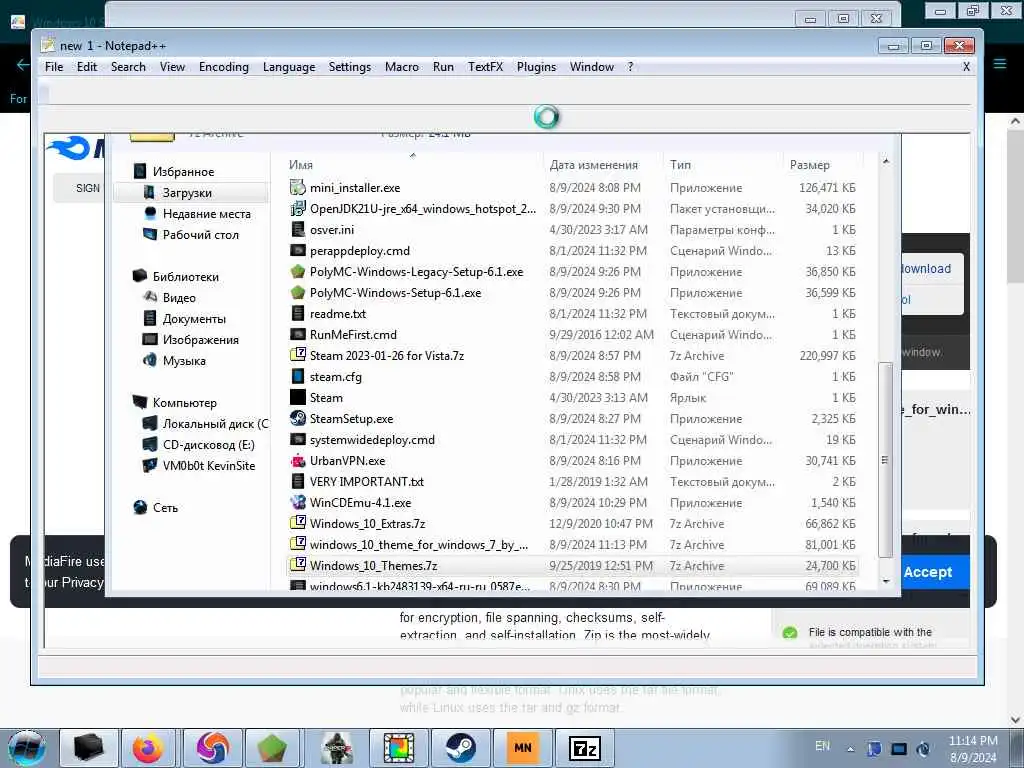Open the Encoding menu in Notepad++
This screenshot has height=768, width=1024.
(224, 67)
